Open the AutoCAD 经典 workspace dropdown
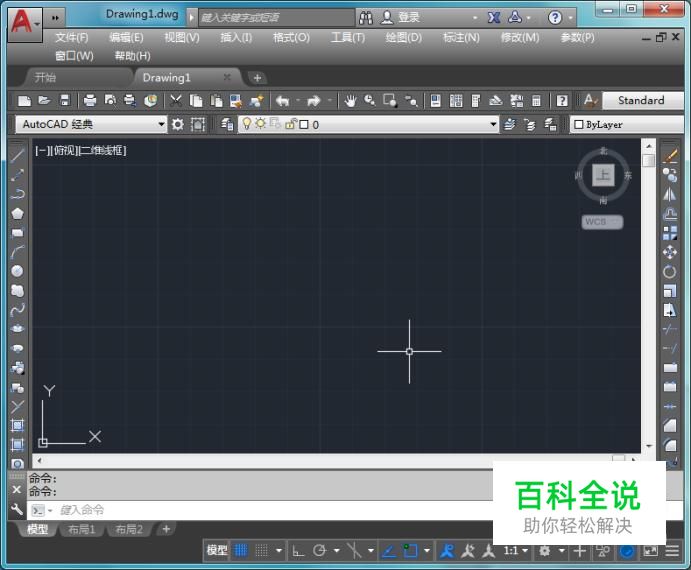The width and height of the screenshot is (691, 570). click(x=161, y=125)
